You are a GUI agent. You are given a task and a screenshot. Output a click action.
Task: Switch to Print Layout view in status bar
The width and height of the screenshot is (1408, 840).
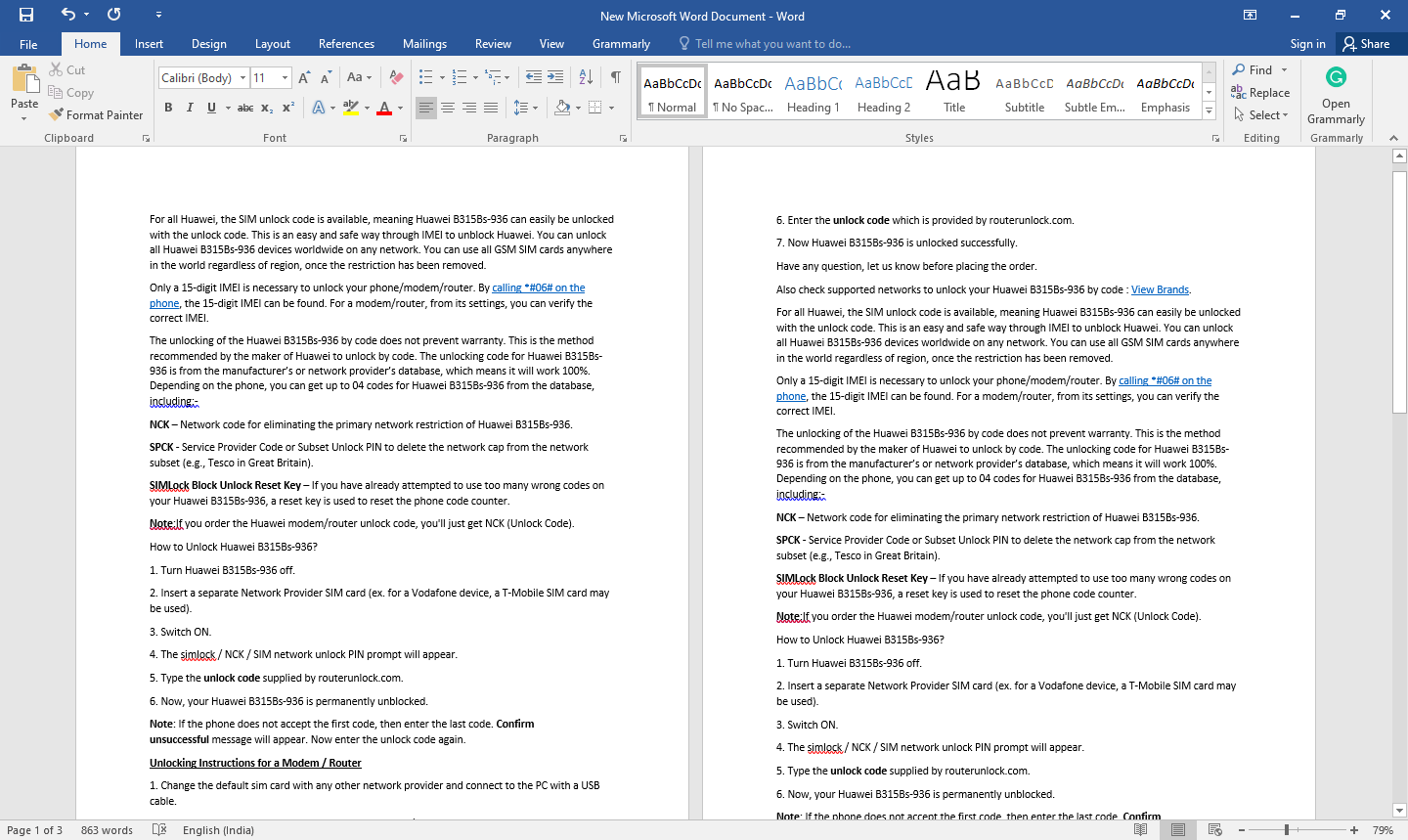tap(1178, 830)
